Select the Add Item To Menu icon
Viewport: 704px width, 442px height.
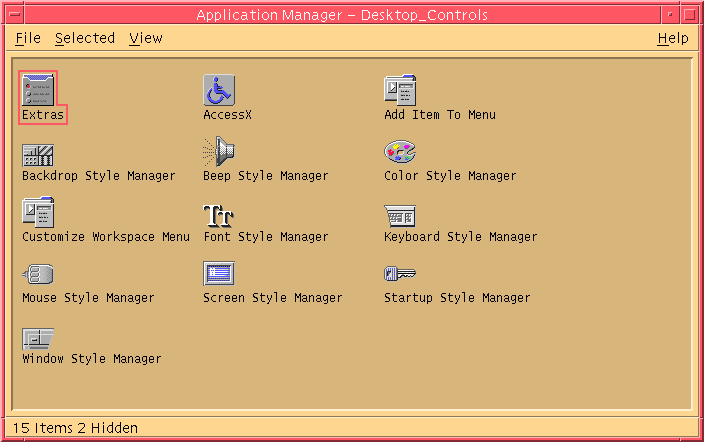tap(400, 90)
